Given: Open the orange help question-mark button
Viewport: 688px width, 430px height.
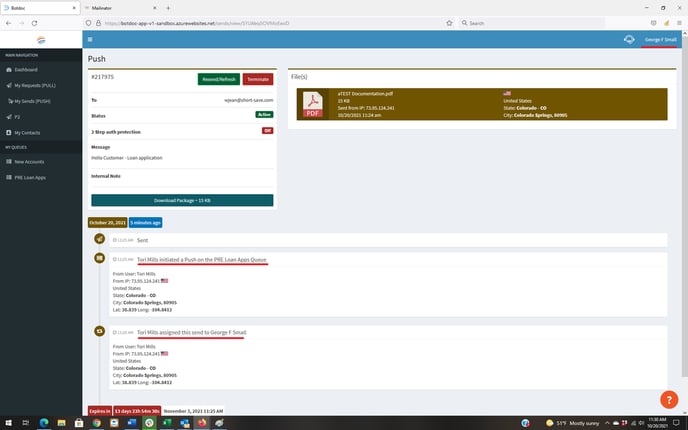Looking at the screenshot, I should (x=663, y=398).
